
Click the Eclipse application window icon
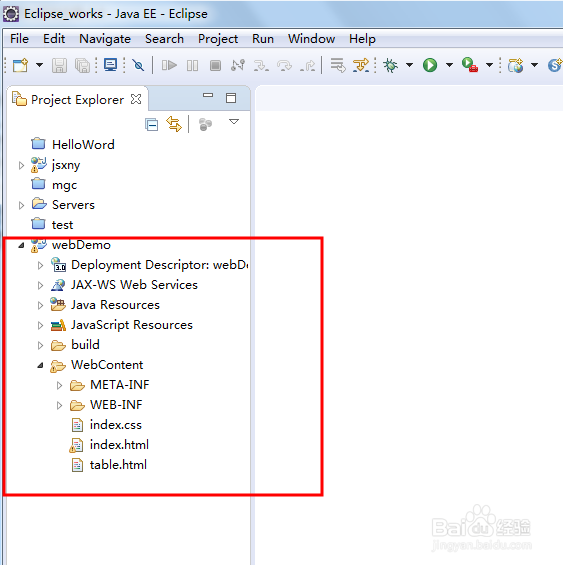click(x=11, y=14)
